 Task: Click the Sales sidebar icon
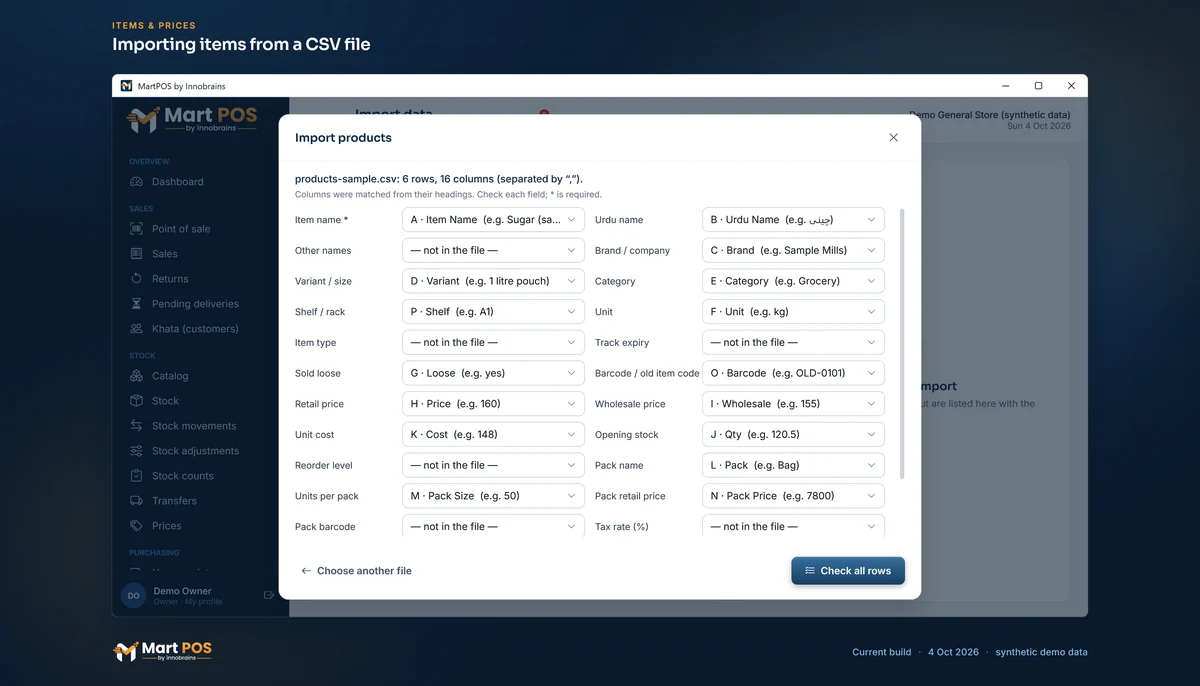click(136, 254)
